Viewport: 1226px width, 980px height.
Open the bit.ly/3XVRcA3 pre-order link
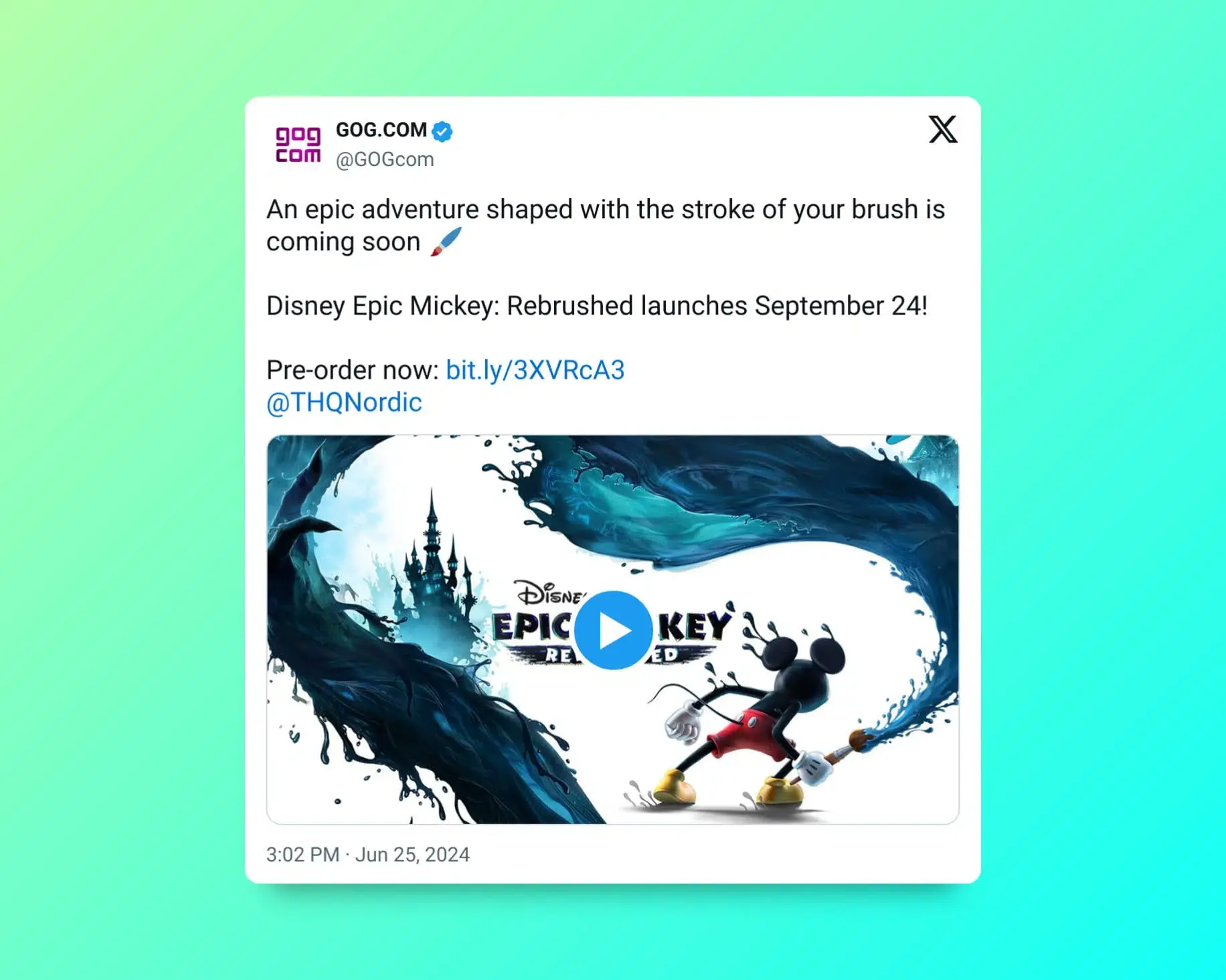(x=535, y=370)
